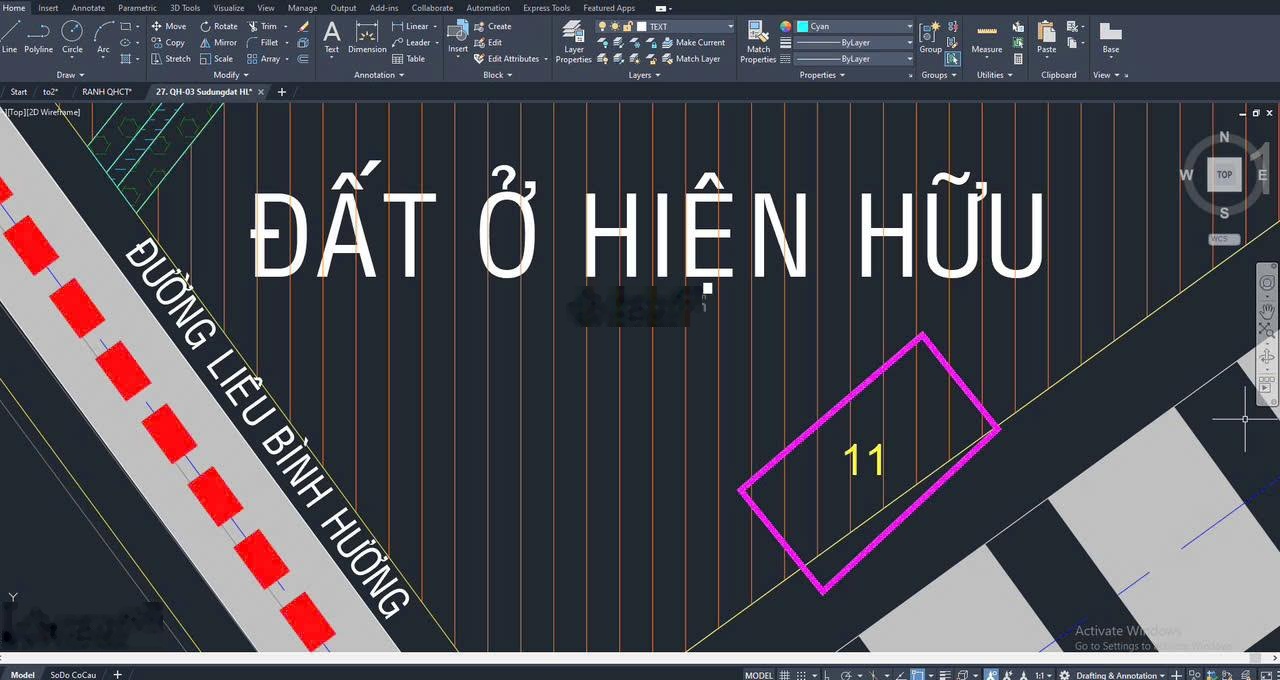Click the Dimension tool
This screenshot has width=1280, height=680.
(x=367, y=38)
